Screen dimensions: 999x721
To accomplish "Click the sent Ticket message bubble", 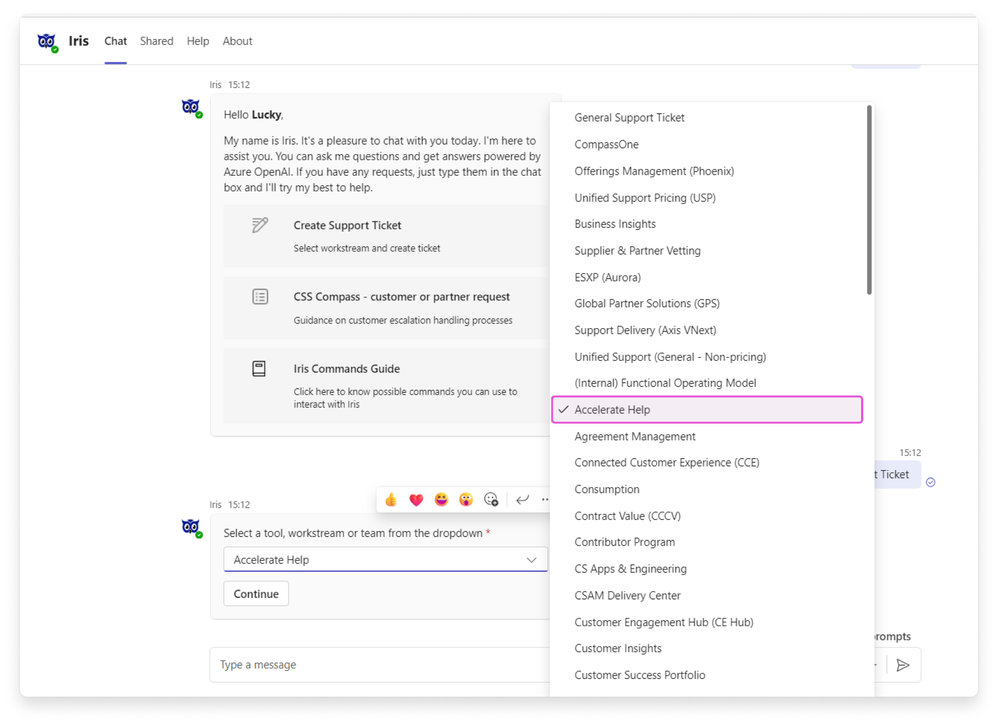I will [x=897, y=475].
